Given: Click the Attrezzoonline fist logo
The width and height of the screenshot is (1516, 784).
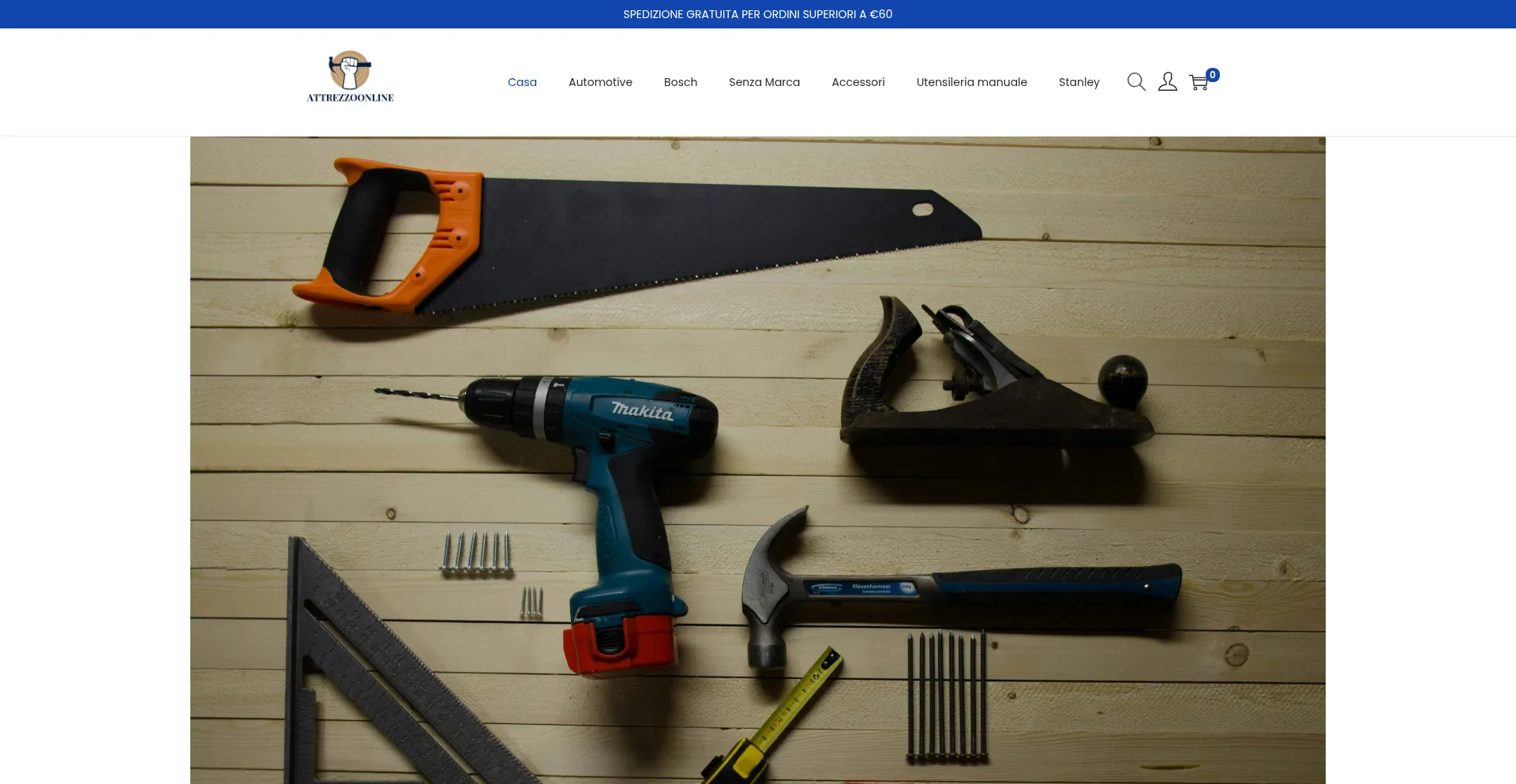Looking at the screenshot, I should (x=350, y=70).
